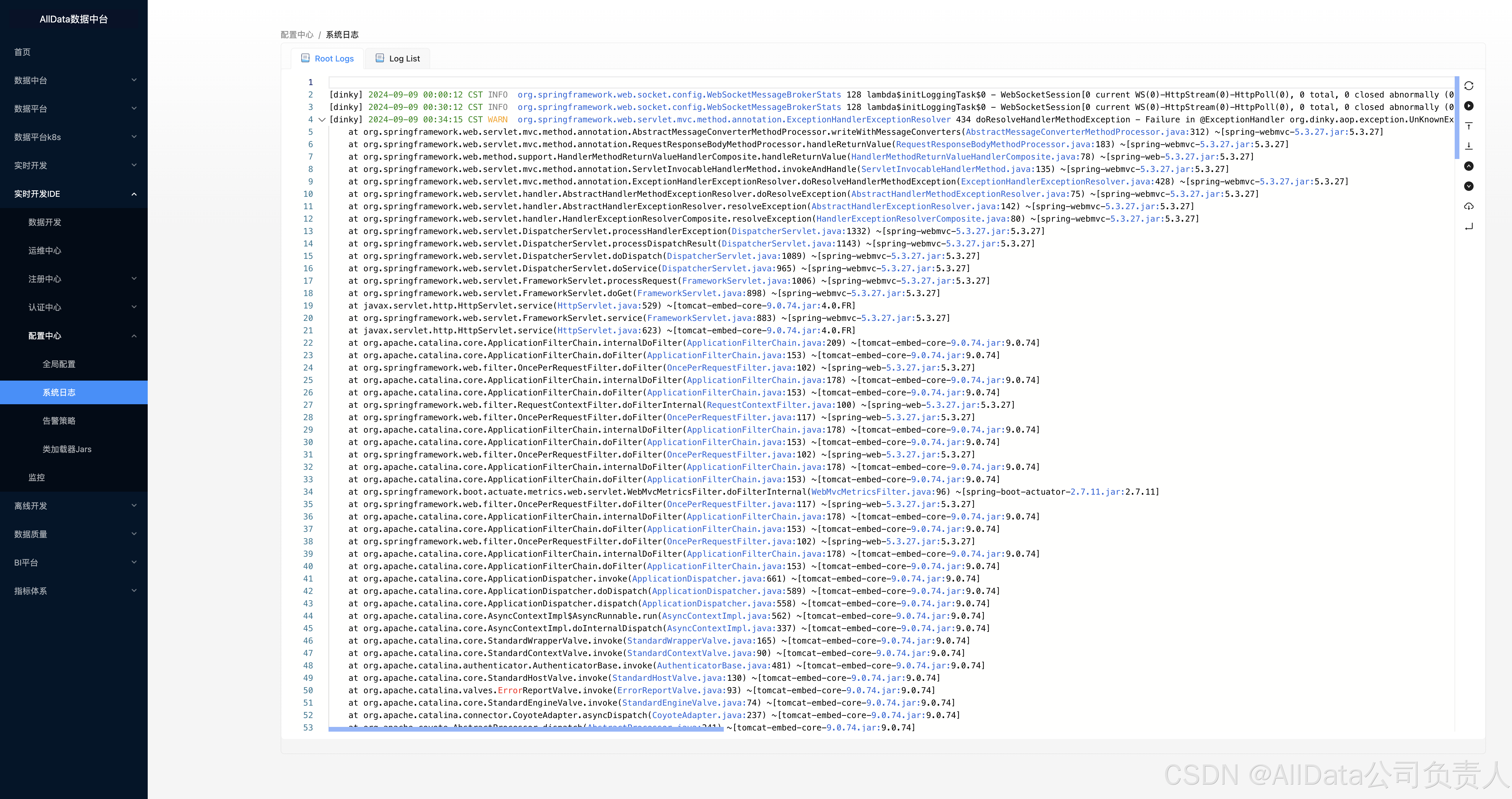Image resolution: width=1512 pixels, height=799 pixels.
Task: Select the Root Logs tab
Action: pos(328,59)
